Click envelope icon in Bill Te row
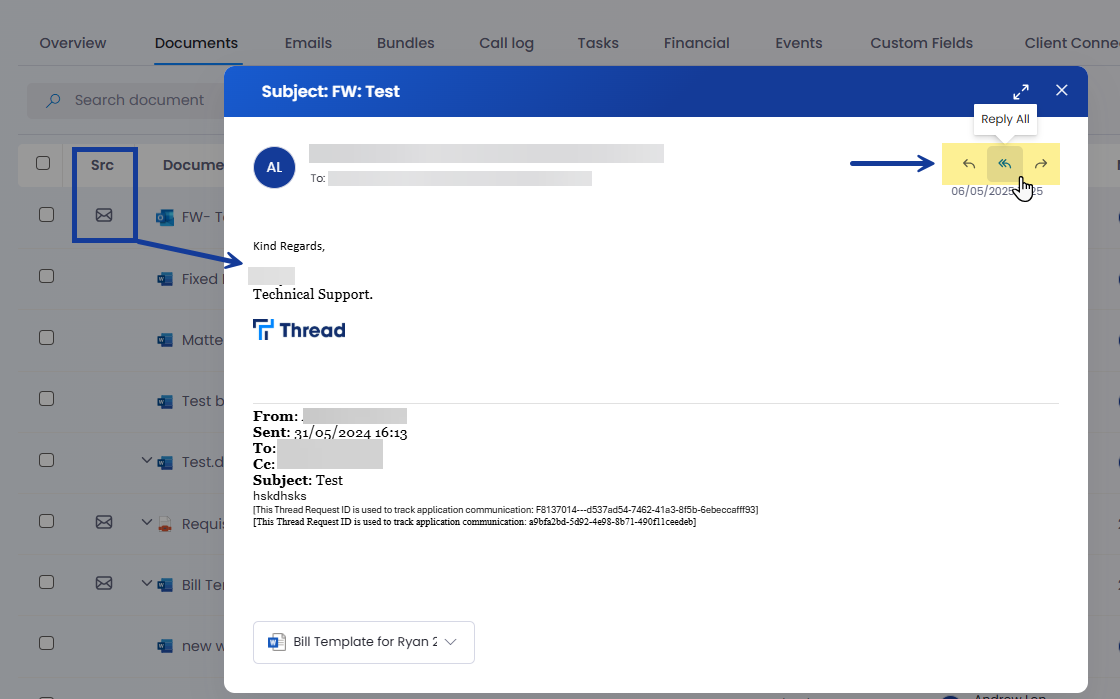This screenshot has height=699, width=1120. tap(104, 583)
